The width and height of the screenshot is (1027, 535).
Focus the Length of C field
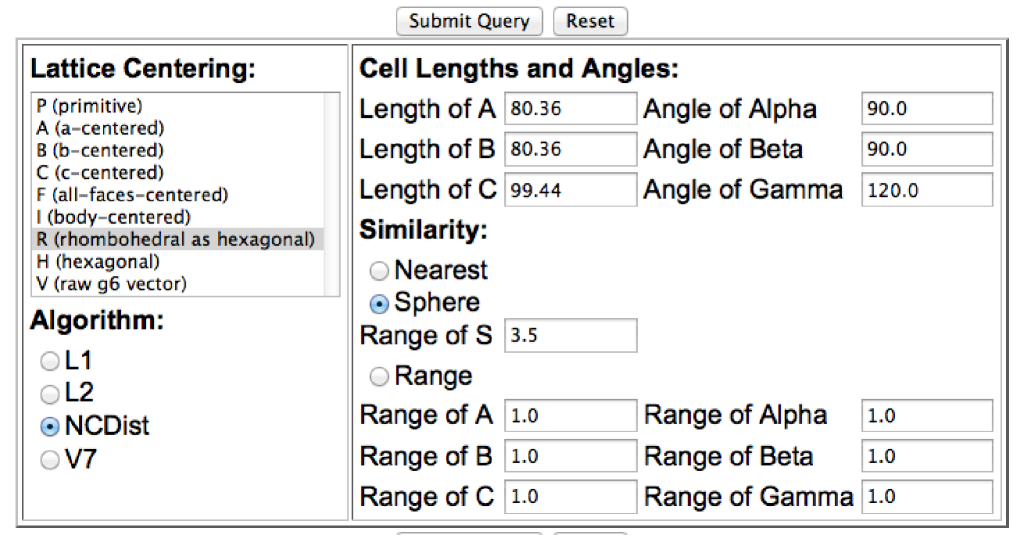tap(570, 189)
